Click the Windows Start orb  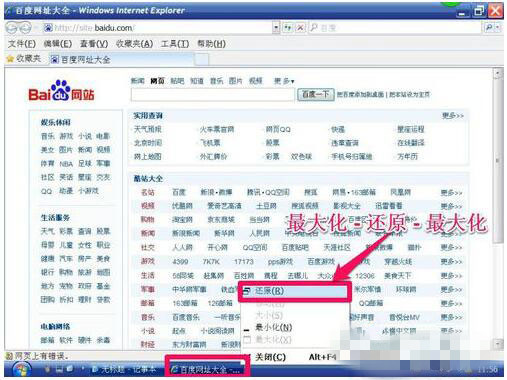(x=22, y=369)
